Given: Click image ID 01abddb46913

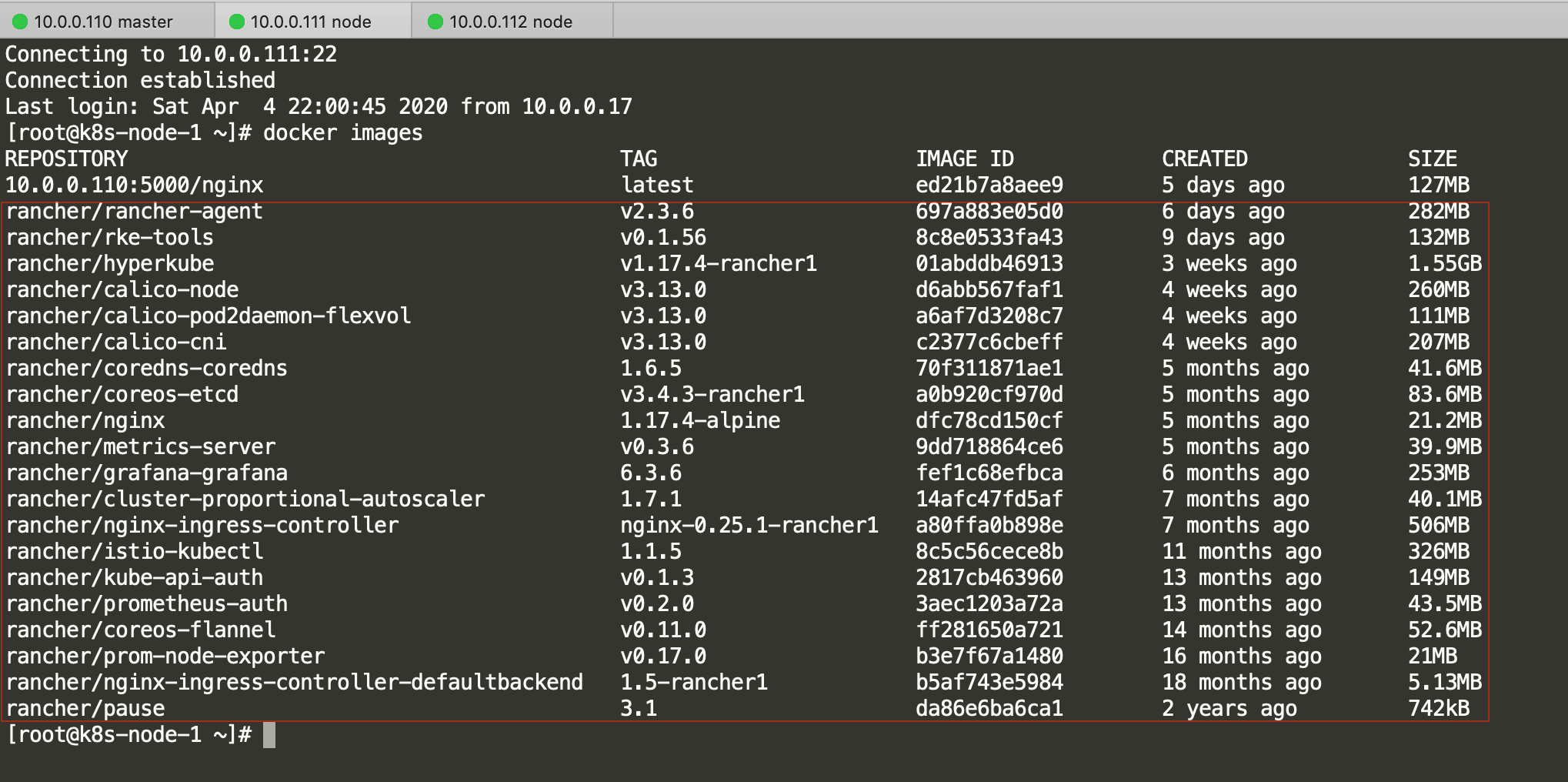Looking at the screenshot, I should [x=989, y=264].
